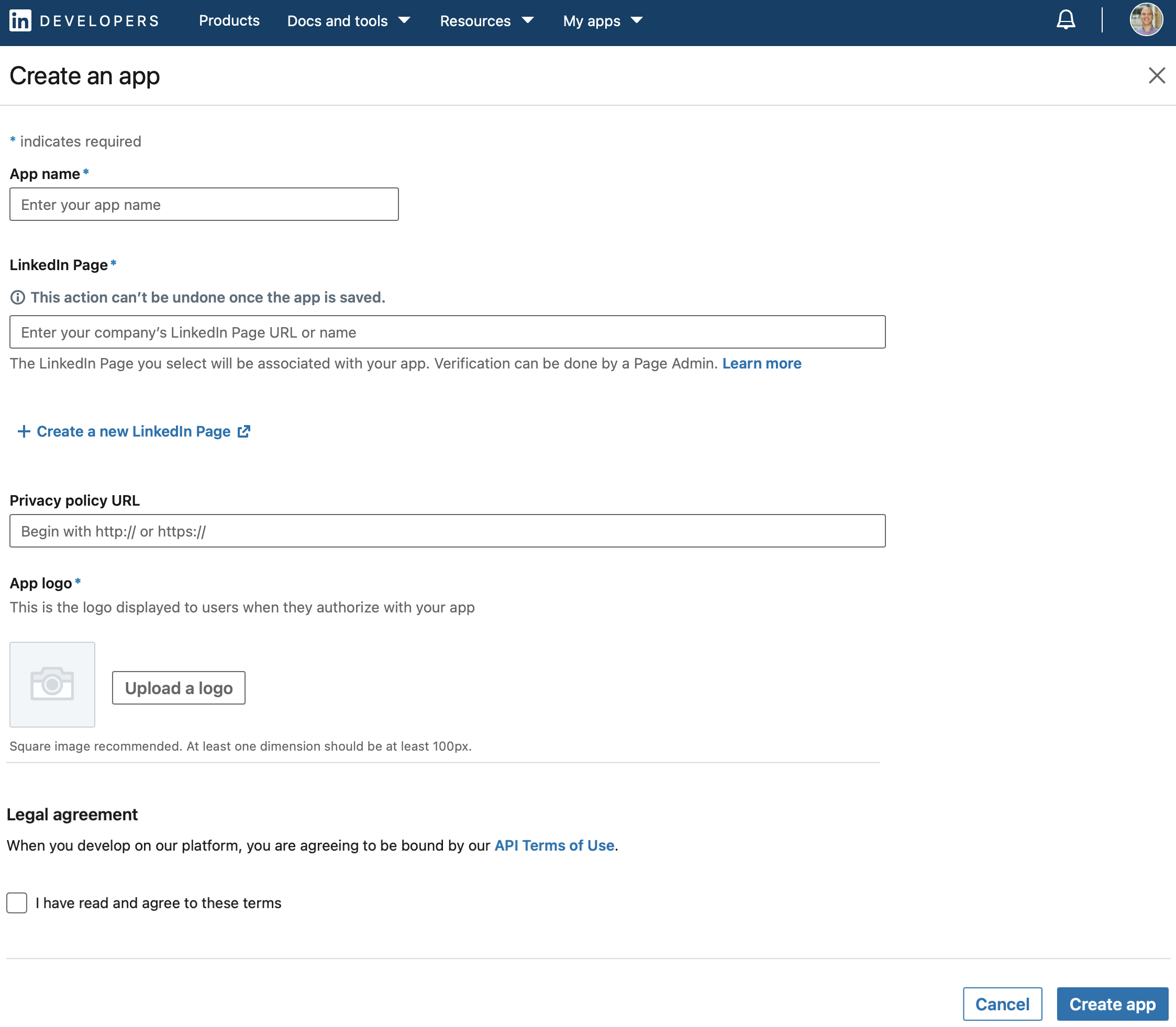The image size is (1176, 1027).
Task: Open the API Terms of Use link
Action: [553, 845]
